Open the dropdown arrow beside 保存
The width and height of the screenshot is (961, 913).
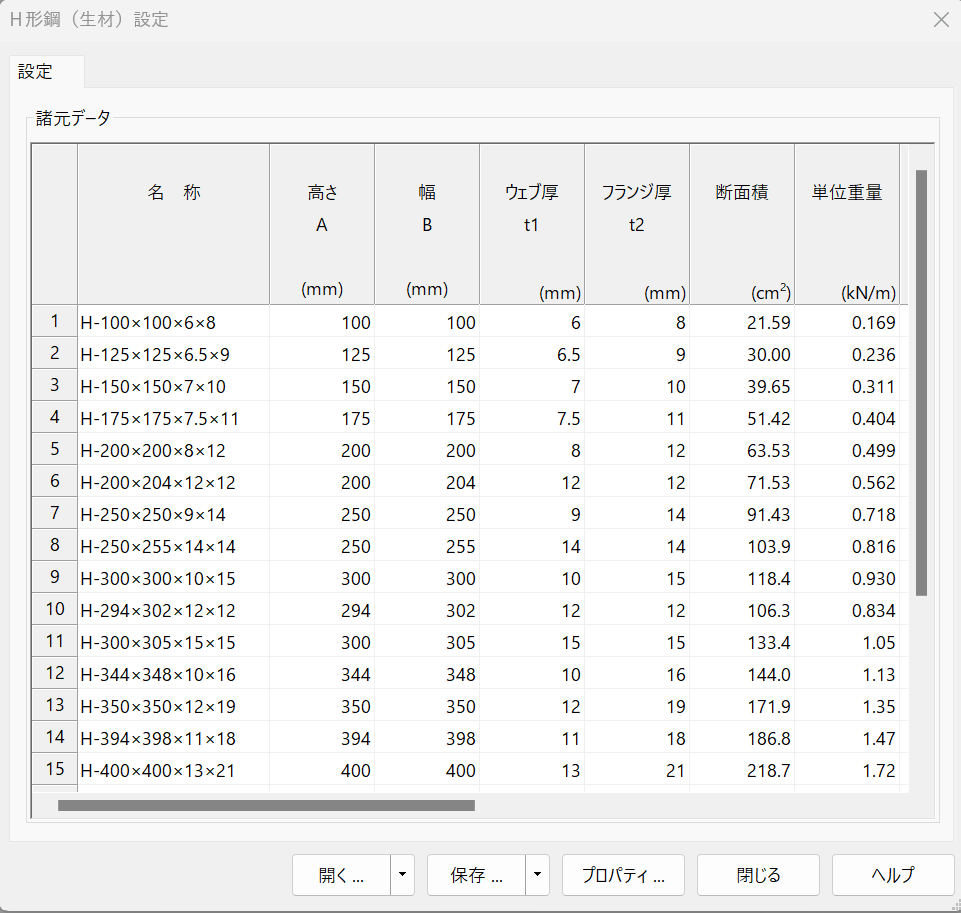[538, 875]
